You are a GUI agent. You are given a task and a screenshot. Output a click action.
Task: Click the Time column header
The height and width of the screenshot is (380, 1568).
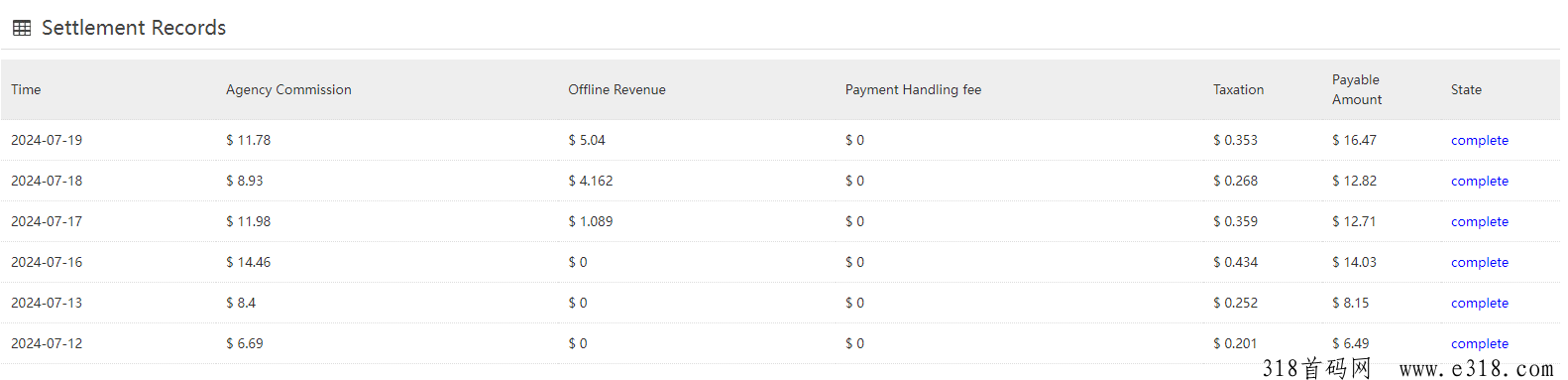pyautogui.click(x=26, y=89)
